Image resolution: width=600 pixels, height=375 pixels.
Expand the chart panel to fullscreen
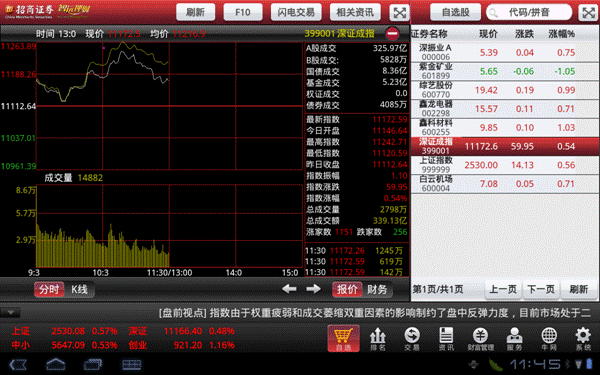(x=399, y=13)
